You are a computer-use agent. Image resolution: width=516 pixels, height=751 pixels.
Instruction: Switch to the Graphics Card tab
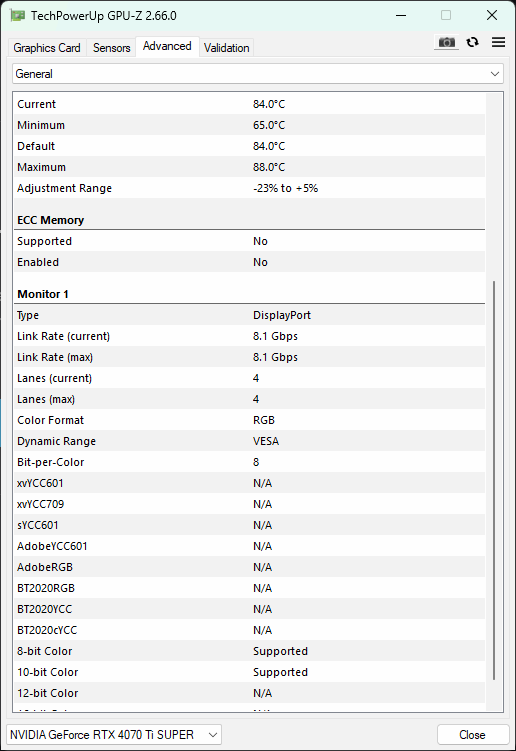47,48
